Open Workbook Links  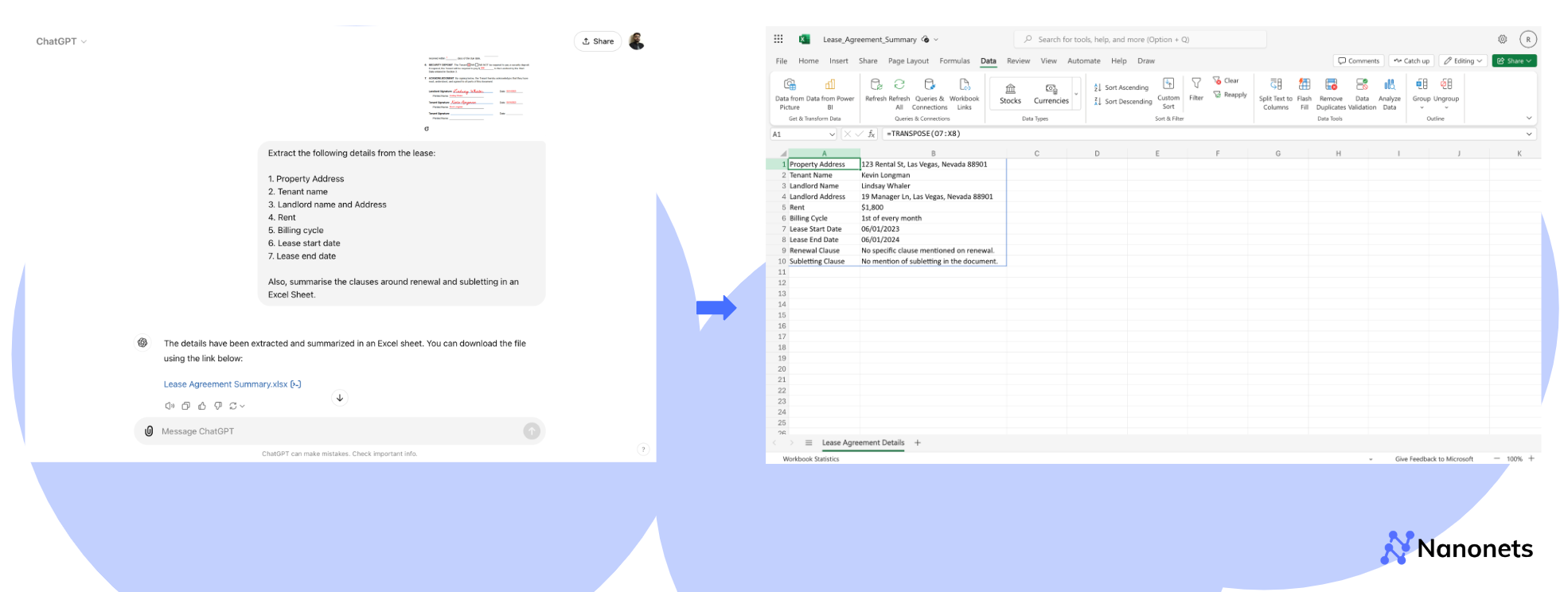click(x=964, y=92)
